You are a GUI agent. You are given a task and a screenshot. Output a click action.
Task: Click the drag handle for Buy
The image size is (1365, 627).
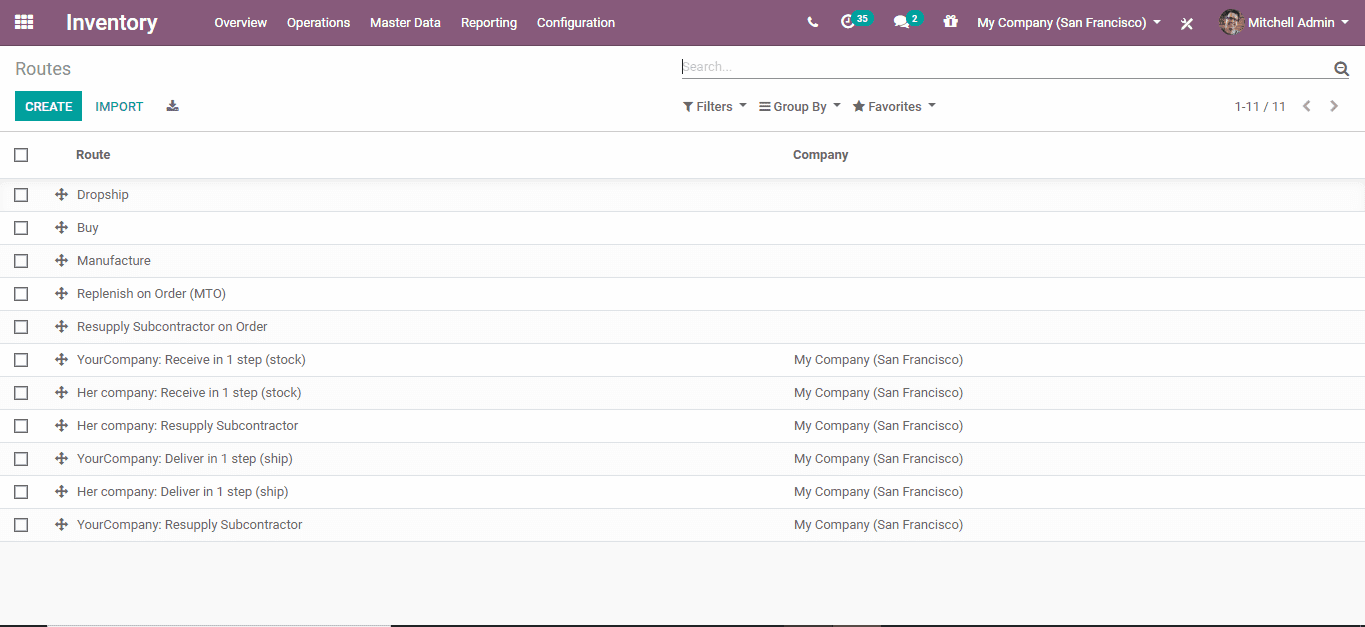click(61, 228)
